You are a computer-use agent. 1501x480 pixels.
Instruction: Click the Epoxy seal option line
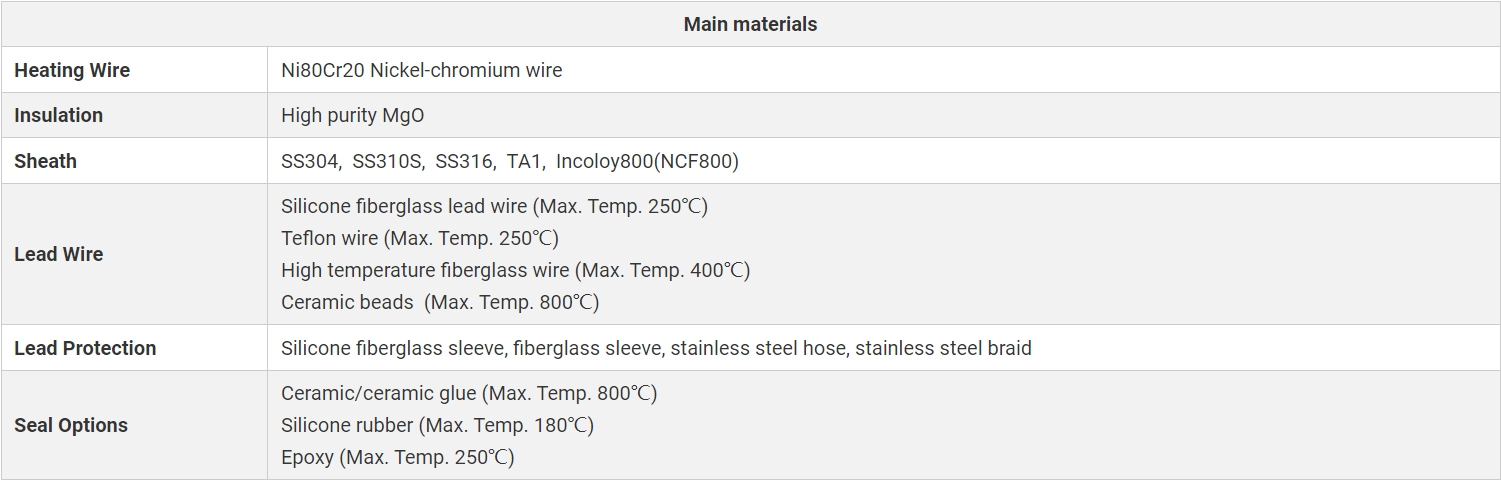coord(397,457)
